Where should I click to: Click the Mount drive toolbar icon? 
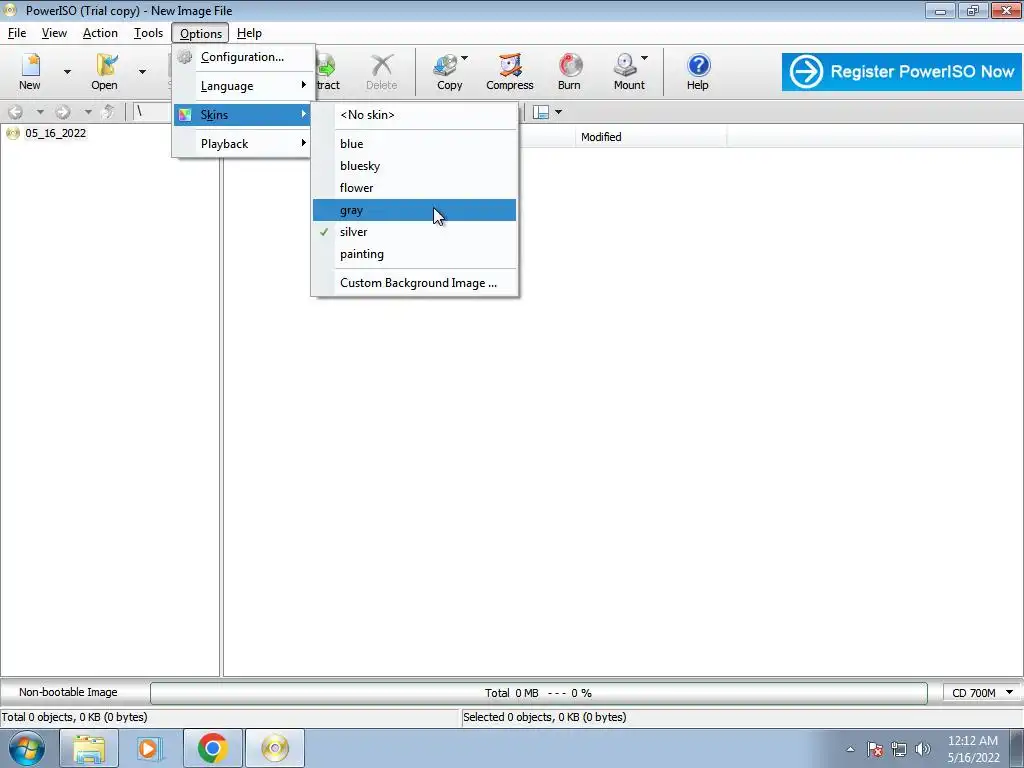pos(626,65)
